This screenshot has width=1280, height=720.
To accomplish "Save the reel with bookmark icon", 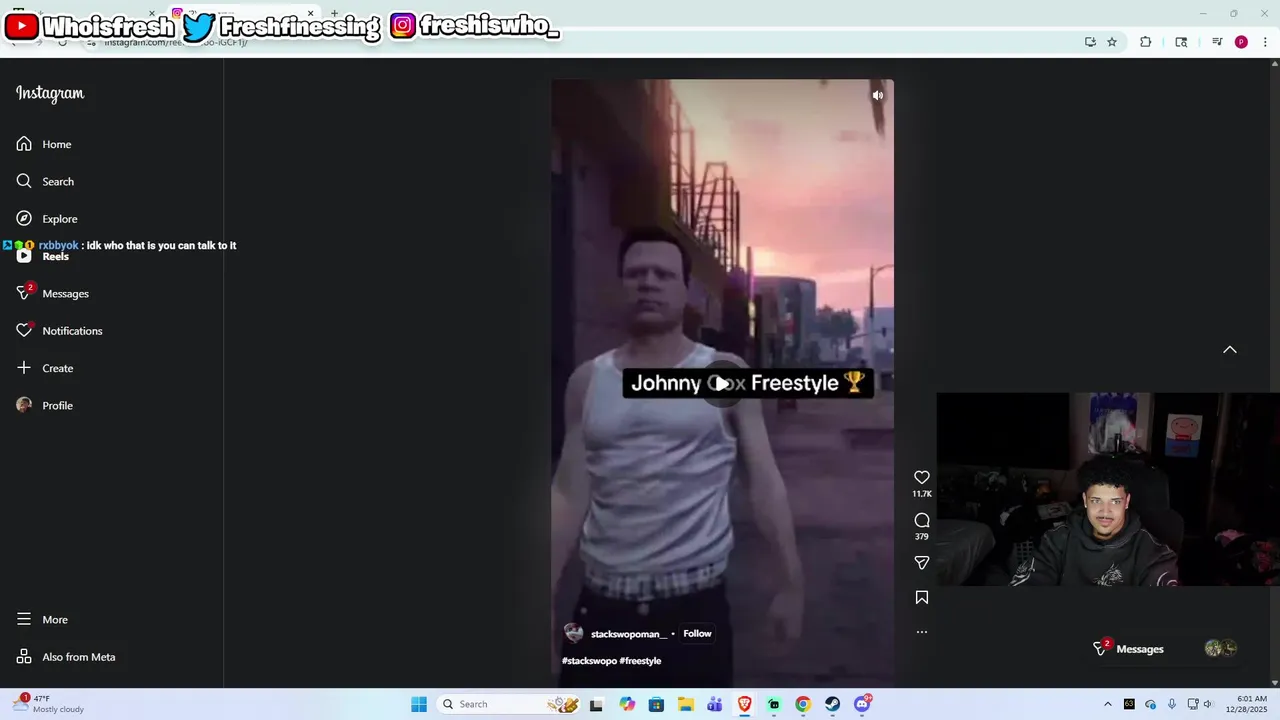I will [x=922, y=597].
